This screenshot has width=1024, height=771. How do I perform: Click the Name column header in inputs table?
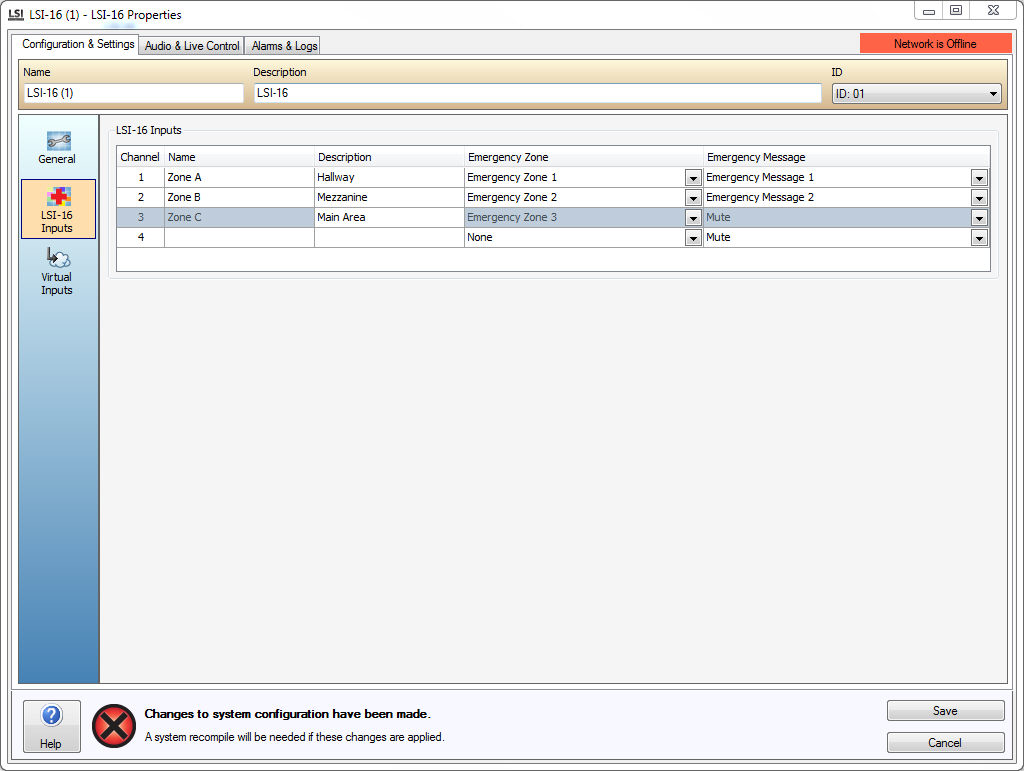click(239, 157)
